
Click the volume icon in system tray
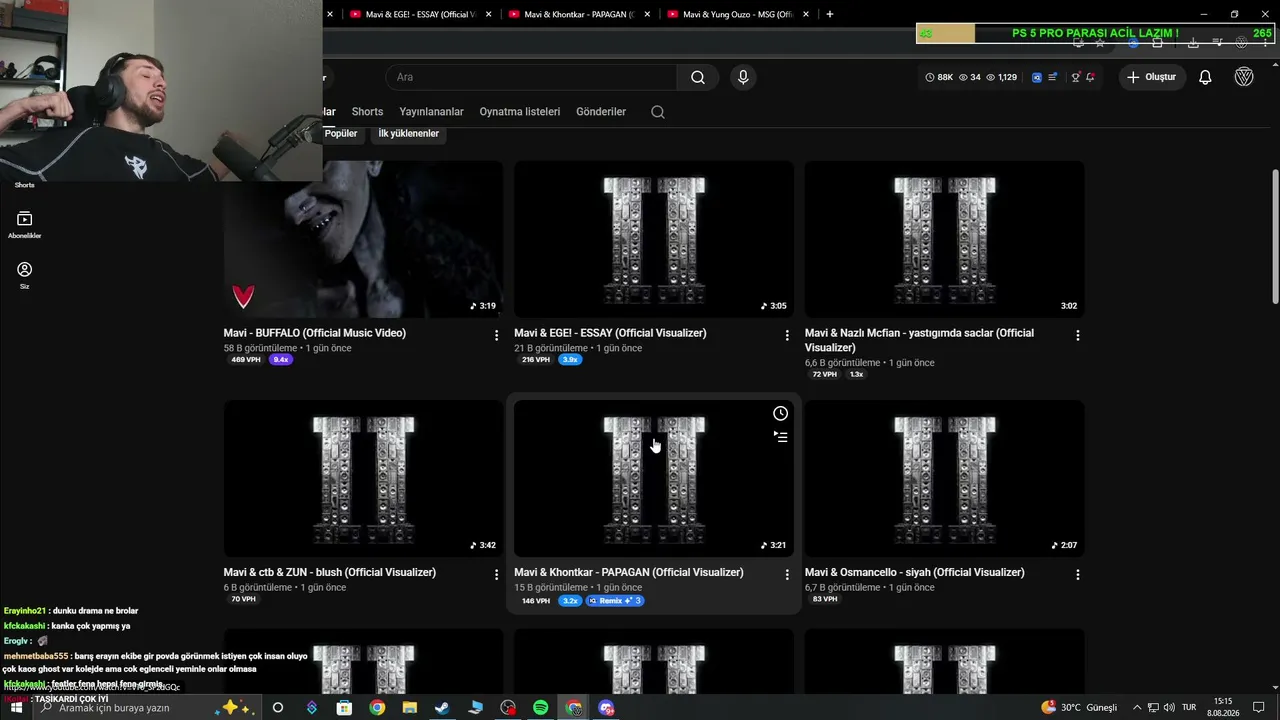1169,708
